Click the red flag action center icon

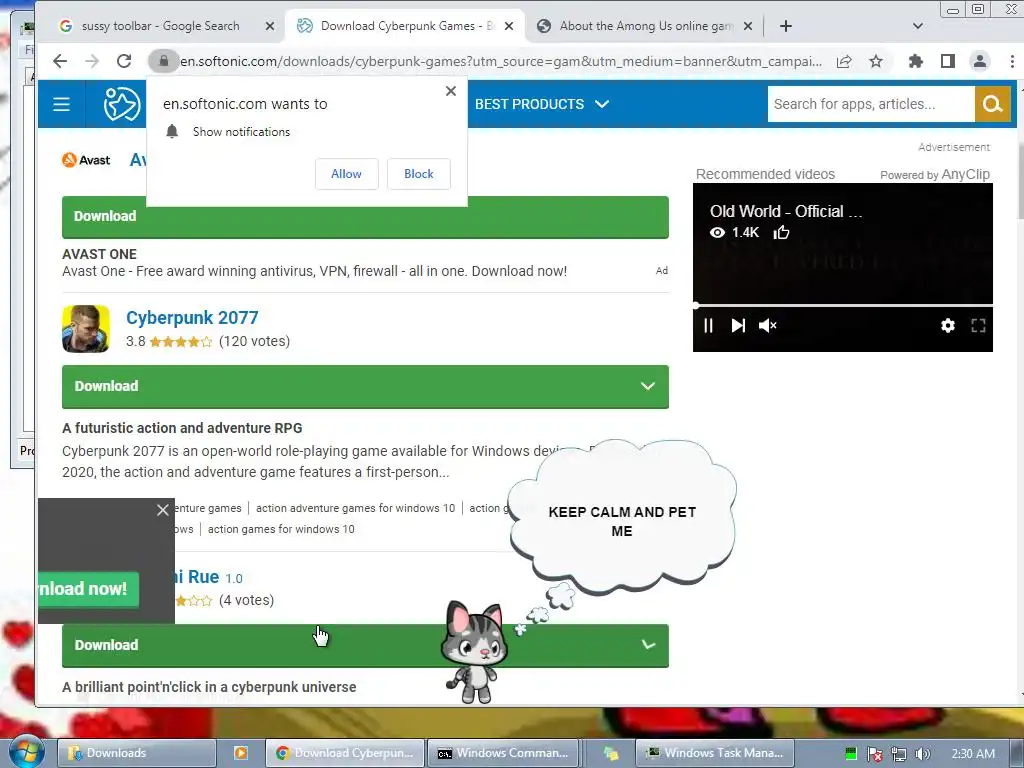(874, 754)
